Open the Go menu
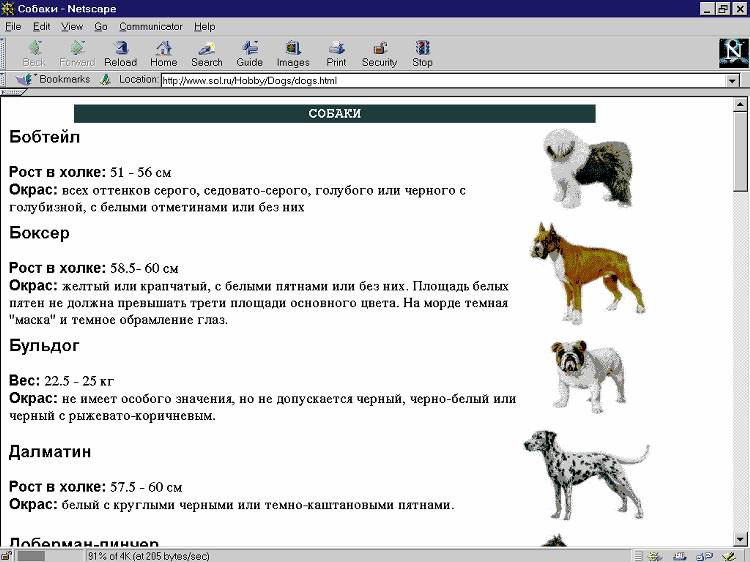This screenshot has height=562, width=750. tap(100, 26)
